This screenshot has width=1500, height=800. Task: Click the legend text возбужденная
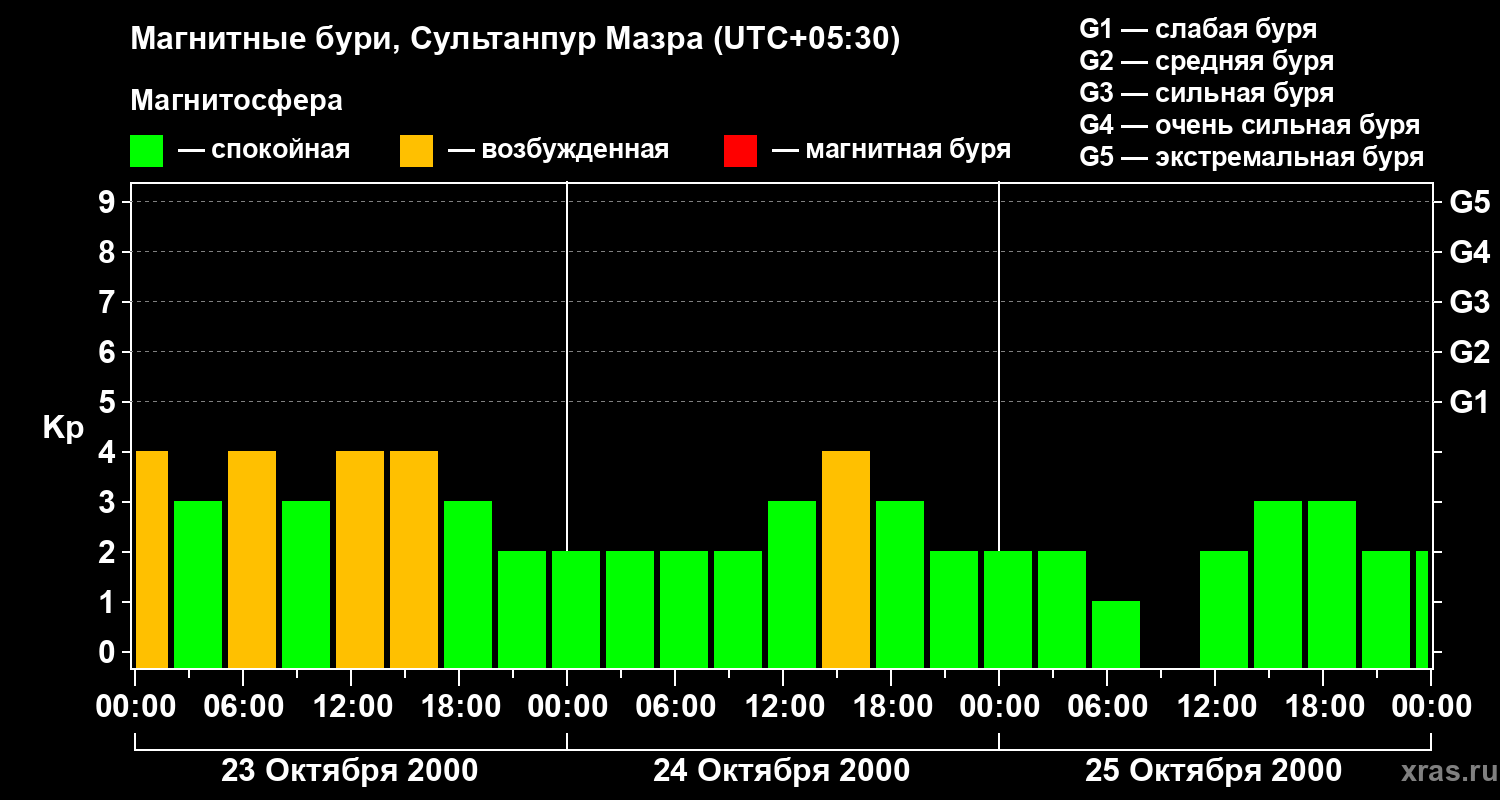click(x=575, y=151)
